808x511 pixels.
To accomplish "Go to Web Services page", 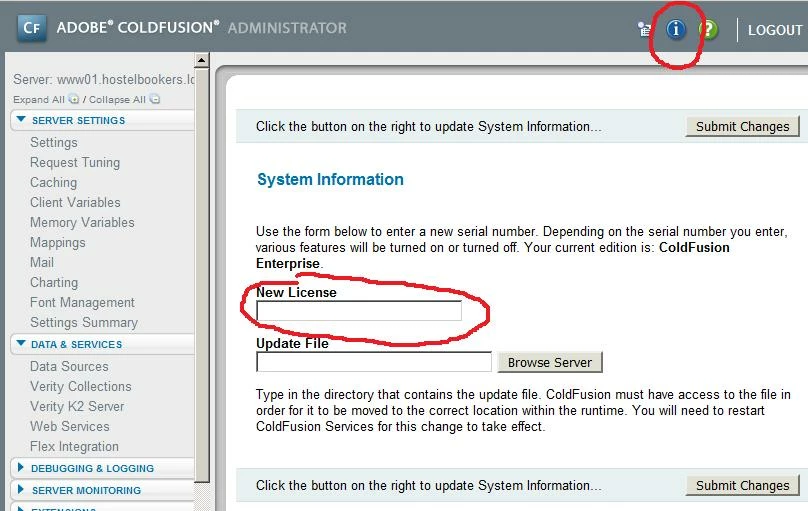I will [70, 427].
